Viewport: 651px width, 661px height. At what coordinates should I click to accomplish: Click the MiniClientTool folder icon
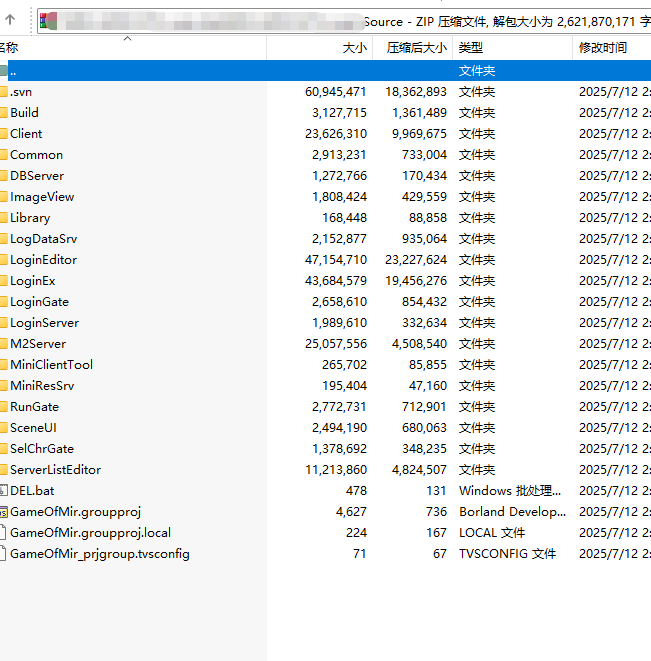point(4,365)
